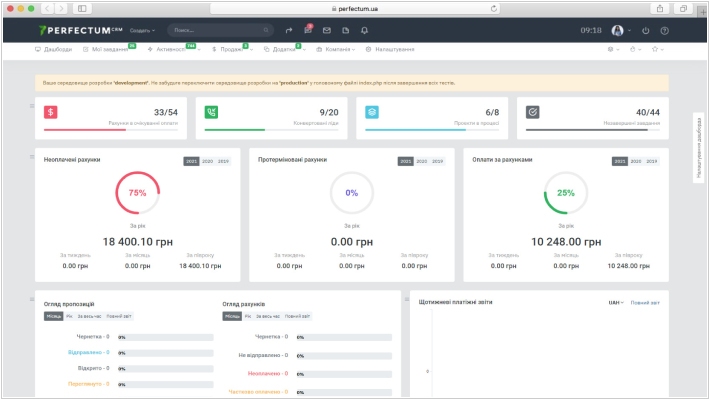
Task: Expand the Компанія menu
Action: [336, 49]
